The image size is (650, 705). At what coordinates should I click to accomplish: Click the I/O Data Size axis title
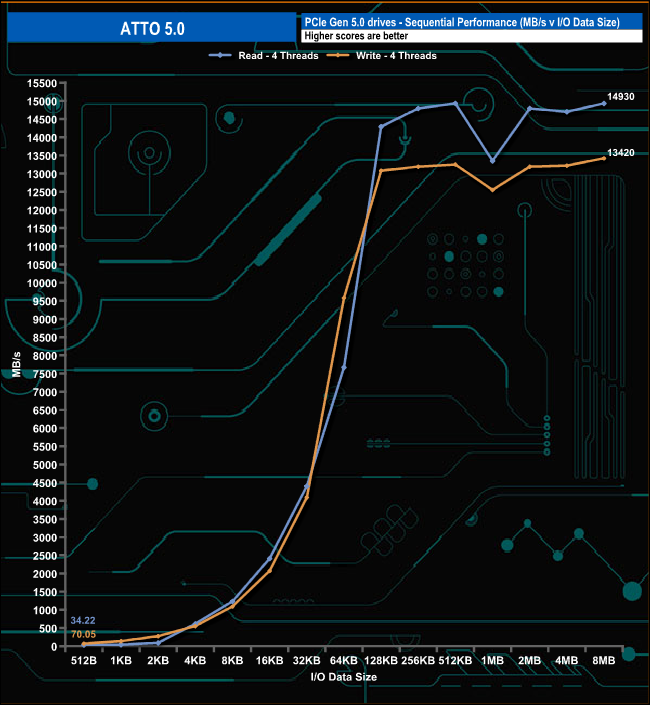342,676
